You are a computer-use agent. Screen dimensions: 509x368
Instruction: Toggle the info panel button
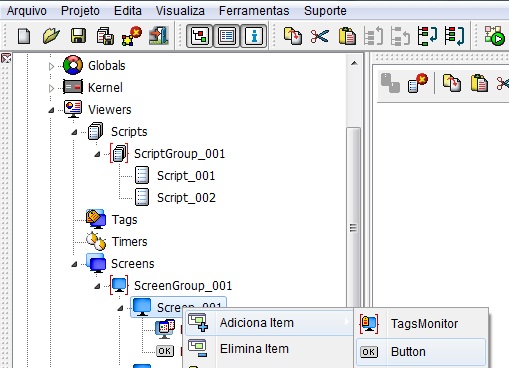click(x=254, y=36)
